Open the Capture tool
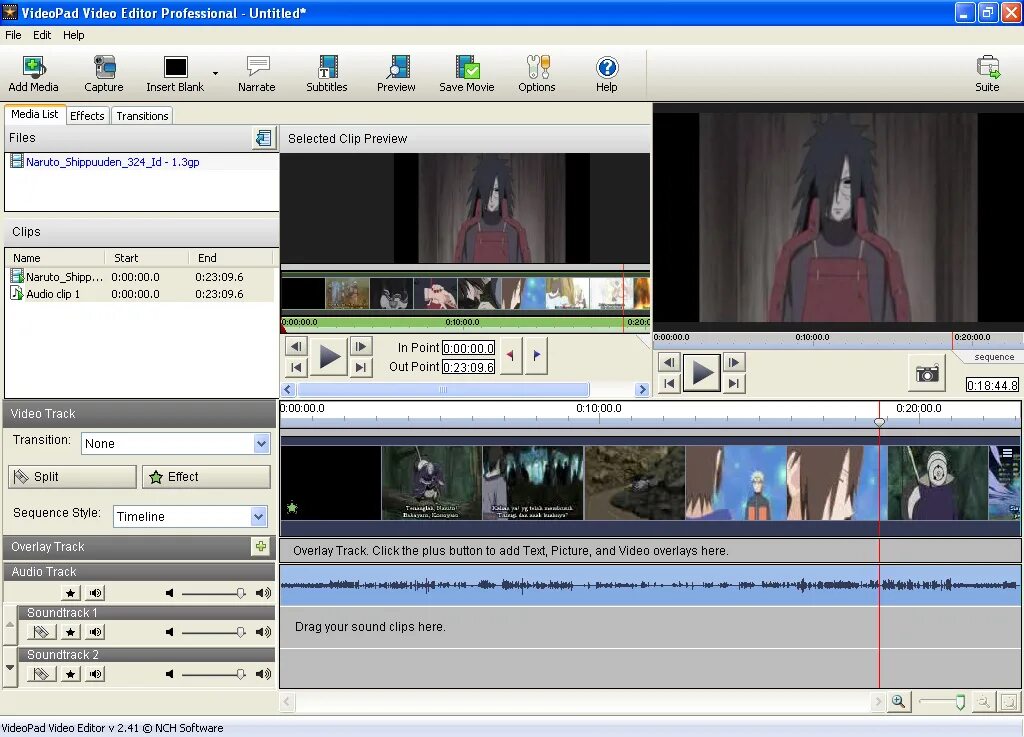 tap(103, 74)
